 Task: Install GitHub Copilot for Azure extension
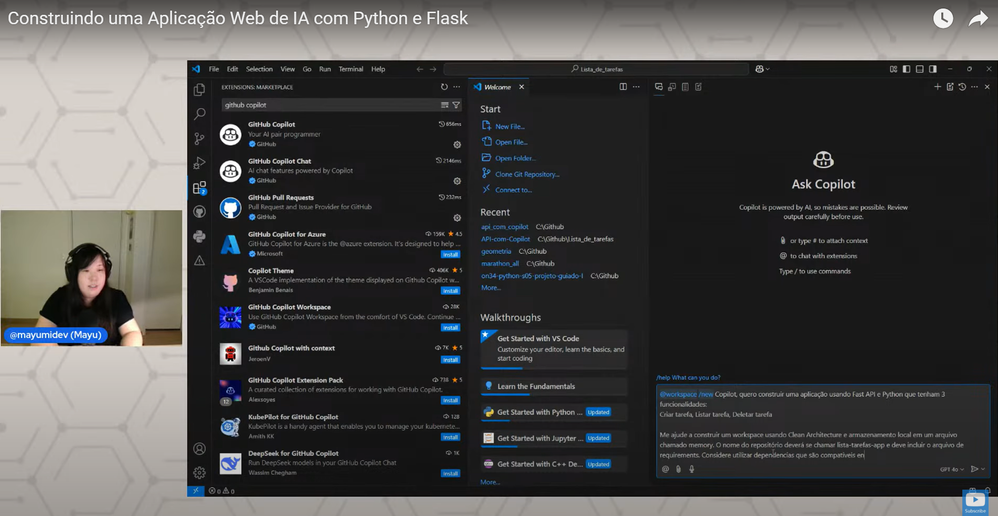pyautogui.click(x=451, y=254)
